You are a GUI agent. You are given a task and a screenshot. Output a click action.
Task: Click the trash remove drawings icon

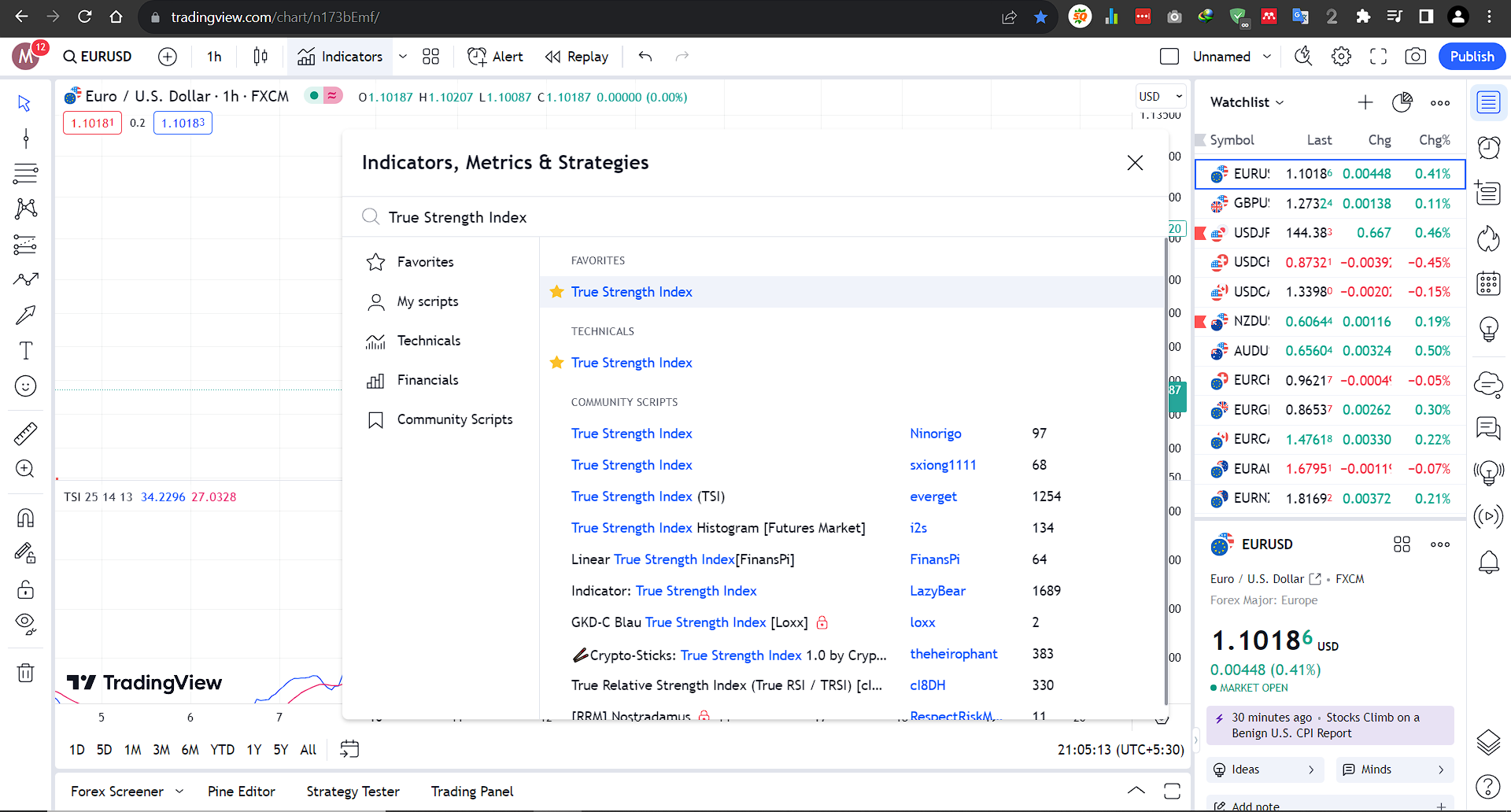[25, 673]
